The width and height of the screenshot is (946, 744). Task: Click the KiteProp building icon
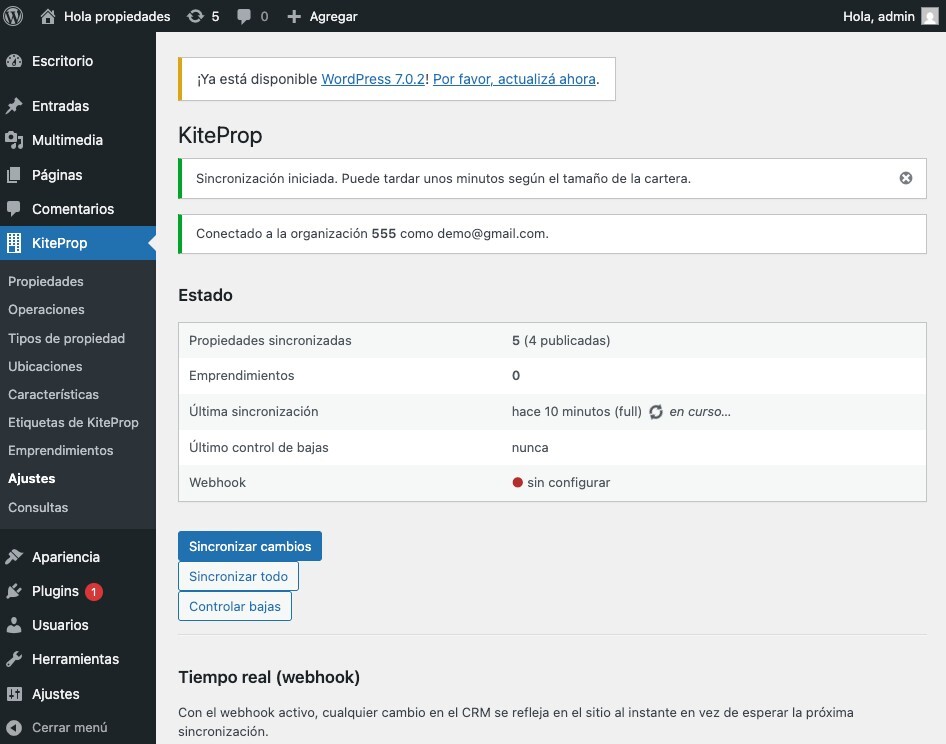pos(14,243)
